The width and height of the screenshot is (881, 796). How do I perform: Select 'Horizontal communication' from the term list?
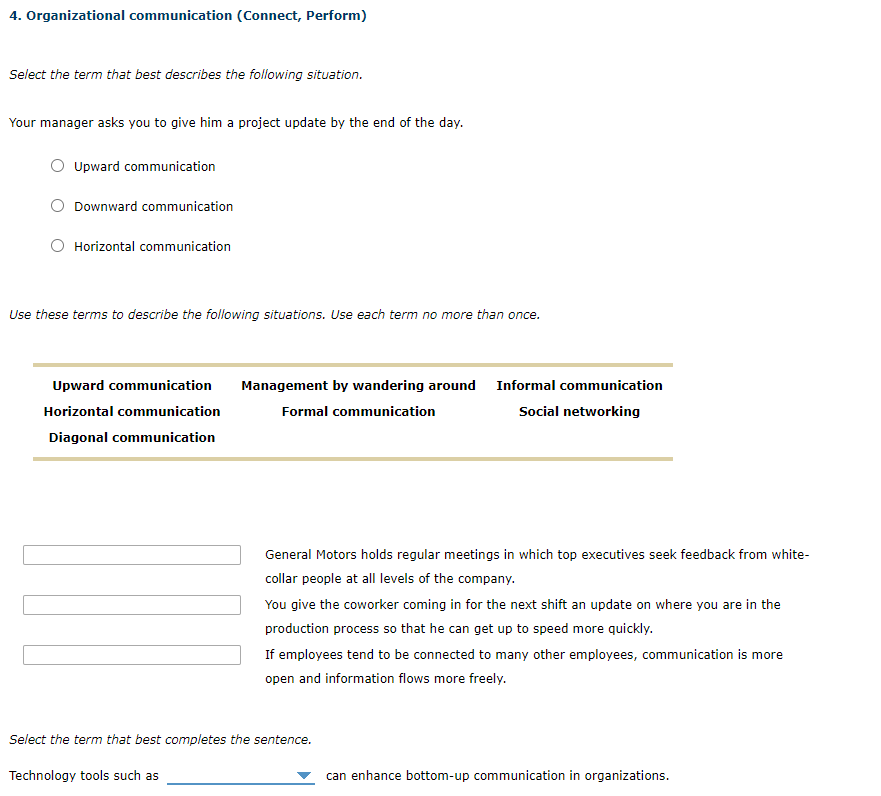[x=131, y=411]
